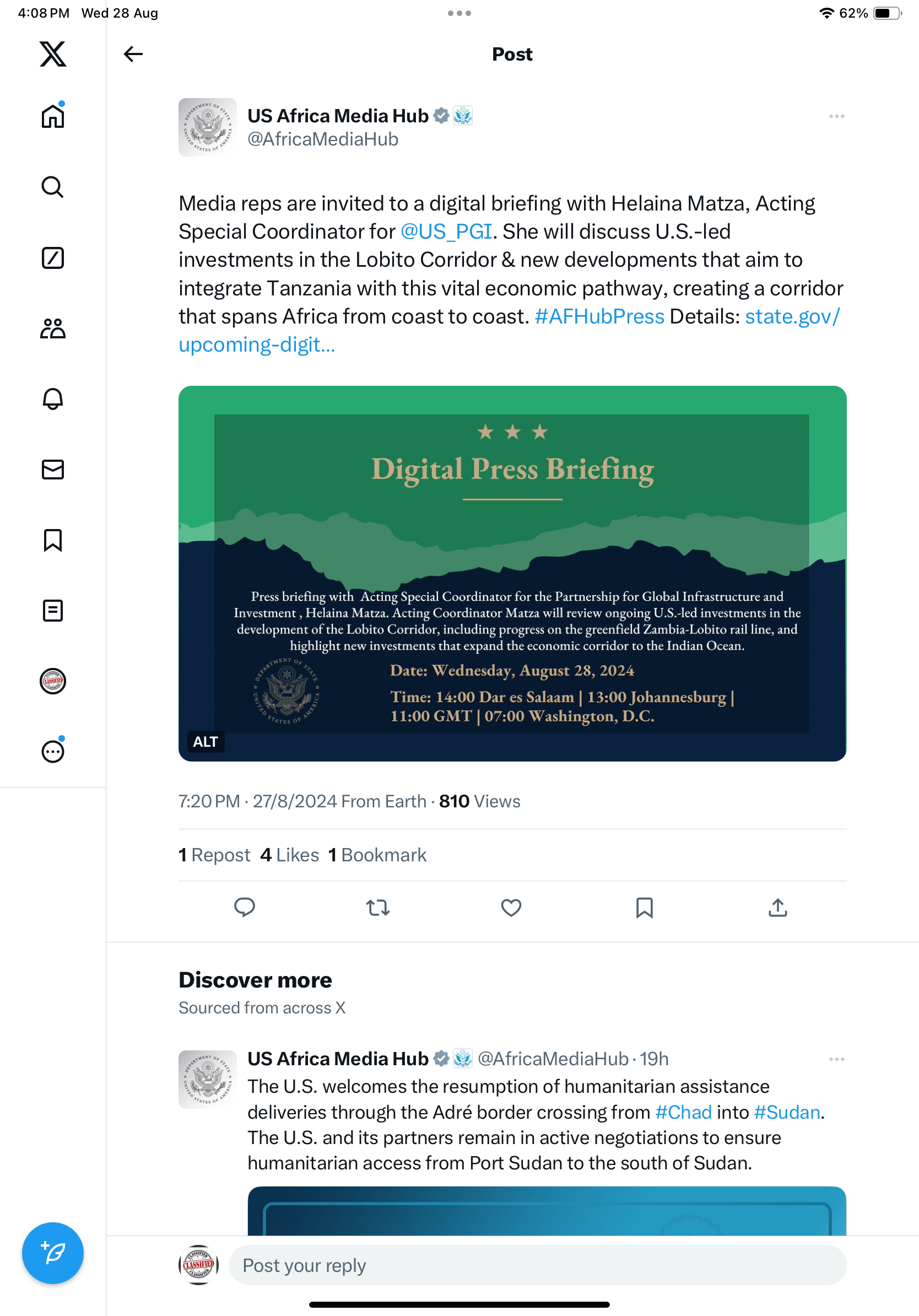Open Grok slash icon in sidebar

pyautogui.click(x=53, y=258)
